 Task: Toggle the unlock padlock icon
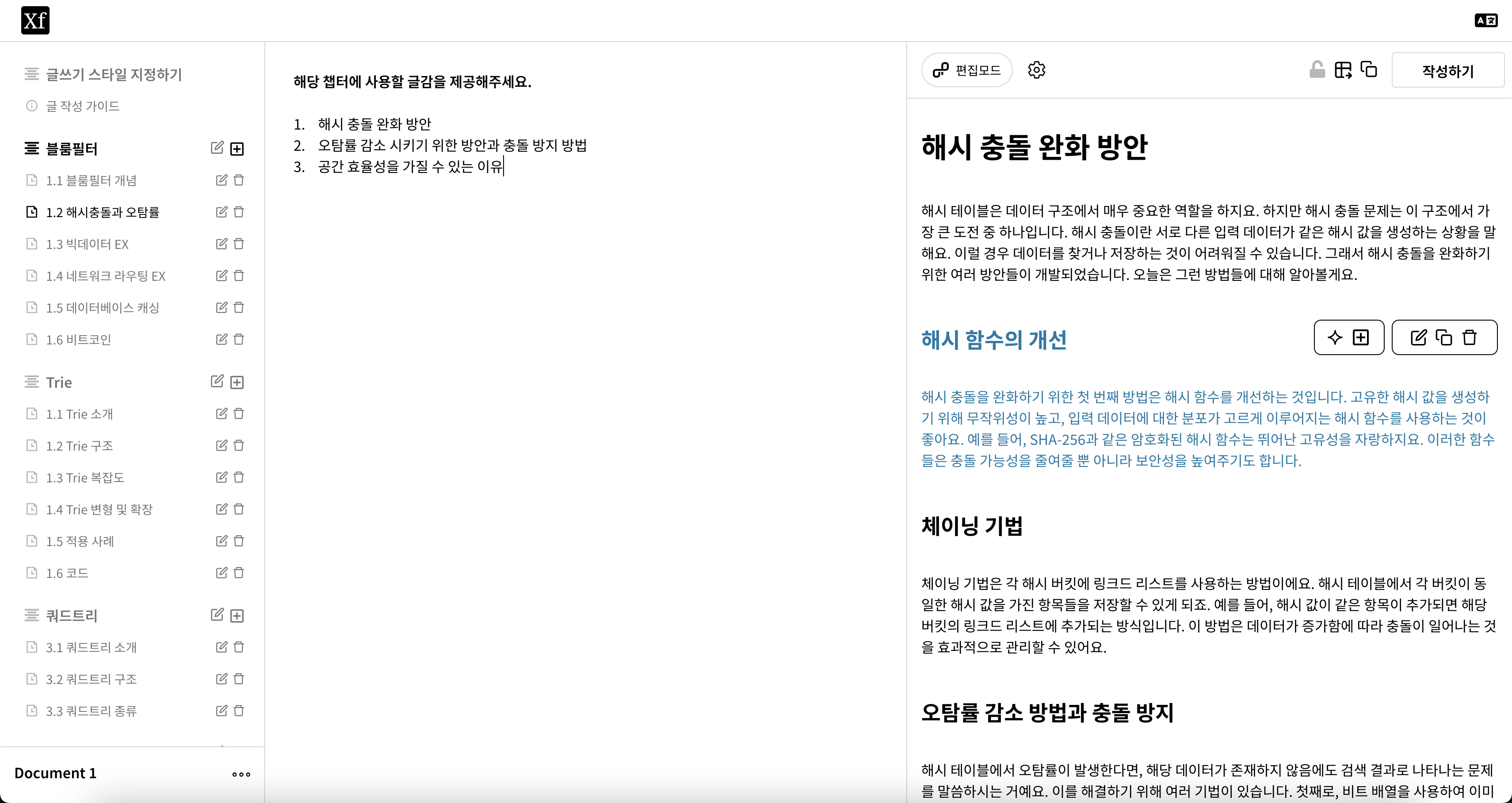click(x=1317, y=70)
